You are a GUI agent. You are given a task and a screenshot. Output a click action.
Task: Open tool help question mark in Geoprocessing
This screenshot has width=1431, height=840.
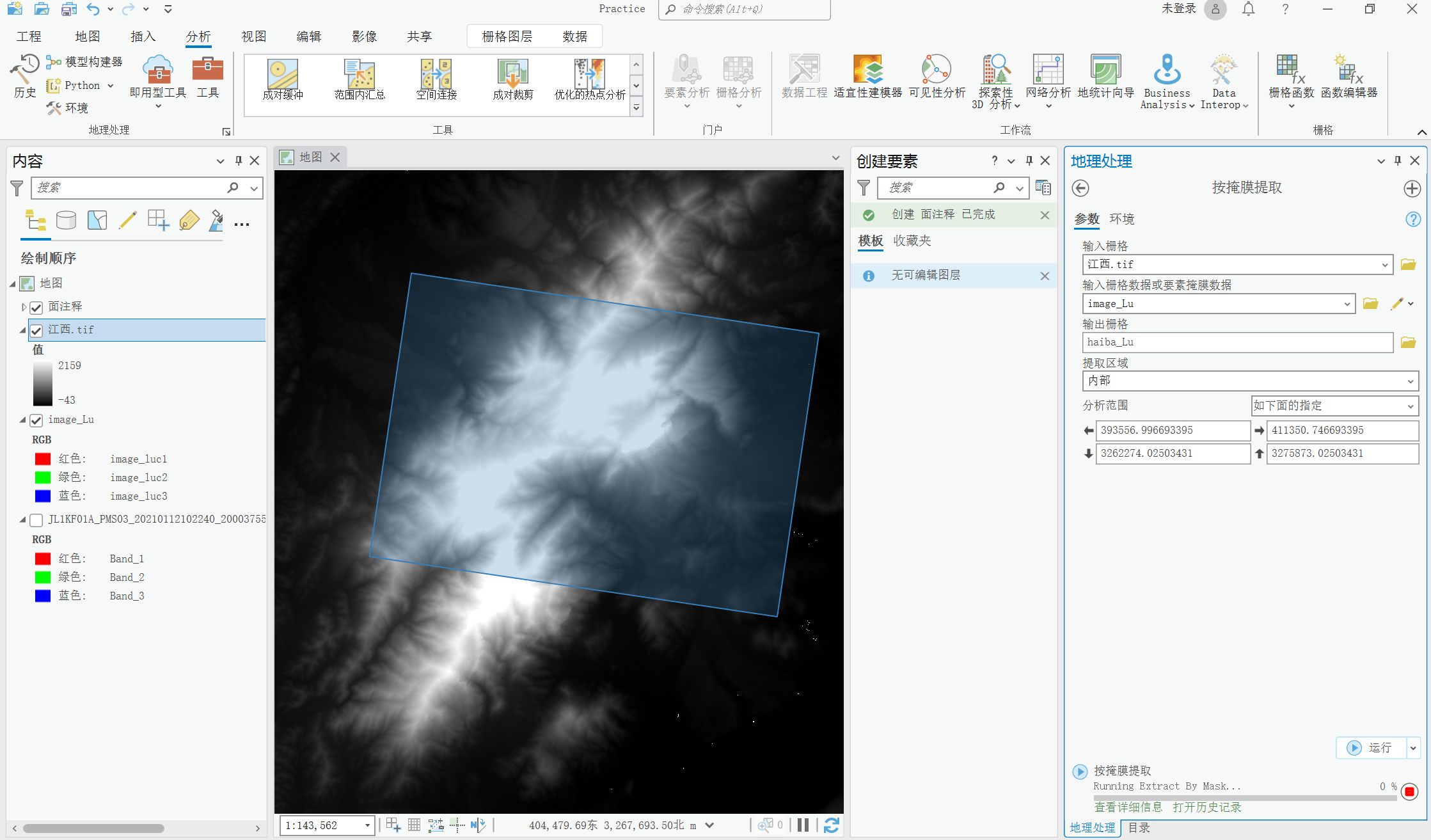[x=1412, y=219]
